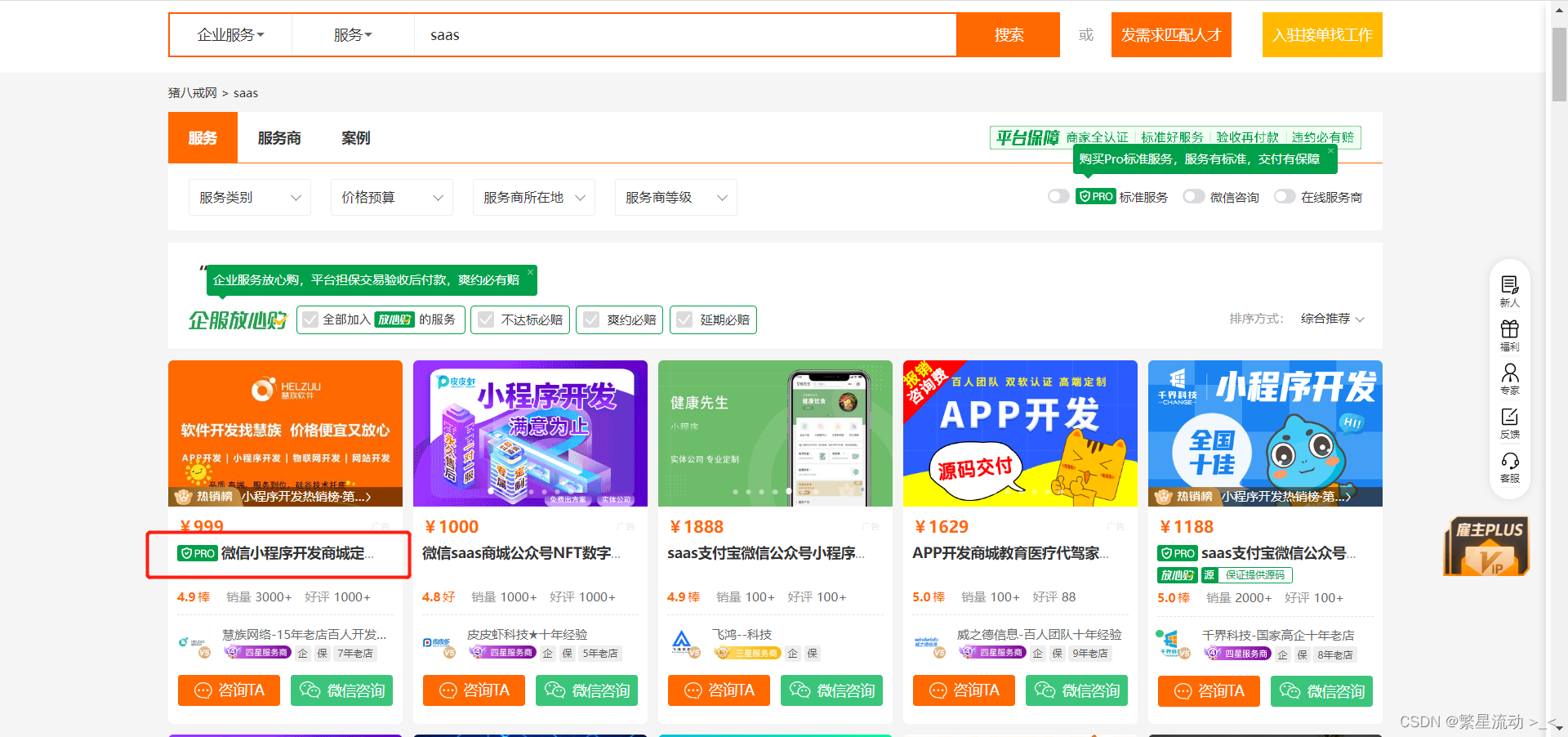
Task: Click the 四星服务商 badge for 慧族网络
Action: (257, 653)
